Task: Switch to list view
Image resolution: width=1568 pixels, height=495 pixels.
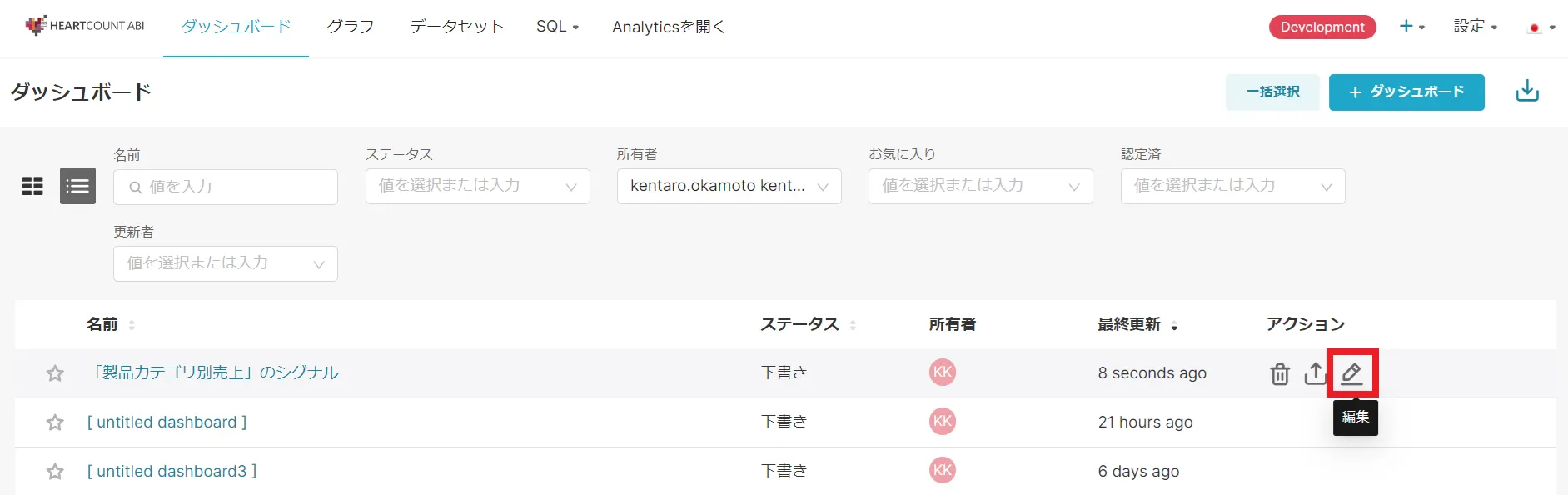Action: coord(77,186)
